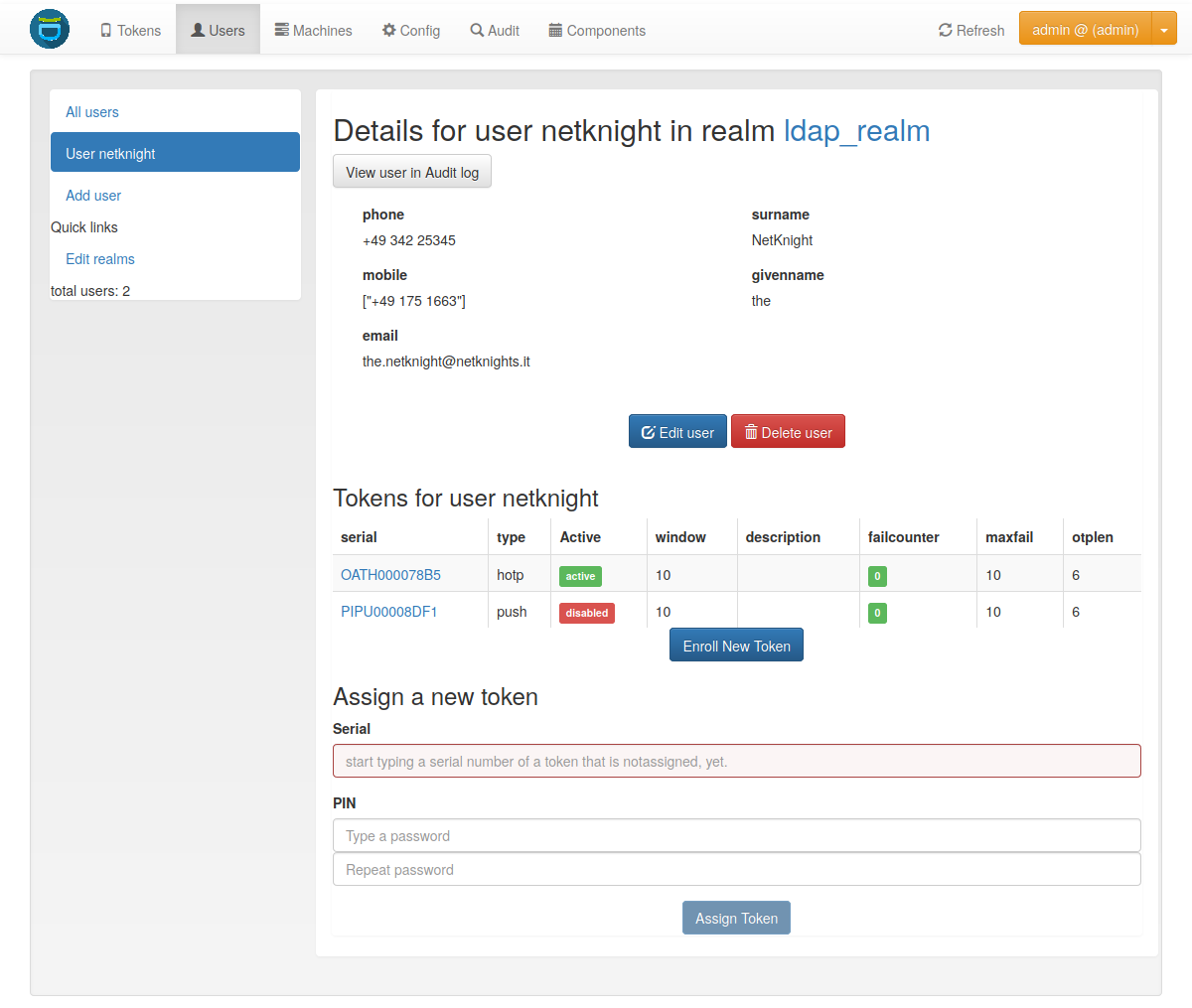Open token PIPU00008DF1
The height and width of the screenshot is (1008, 1192).
click(389, 612)
